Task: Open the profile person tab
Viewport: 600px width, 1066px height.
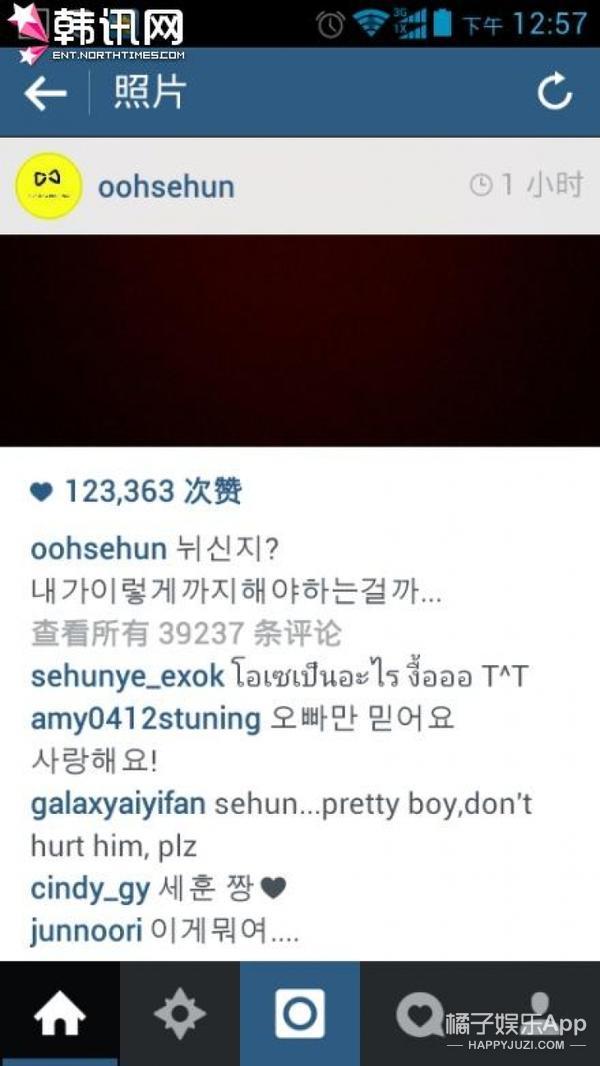Action: click(x=540, y=1013)
